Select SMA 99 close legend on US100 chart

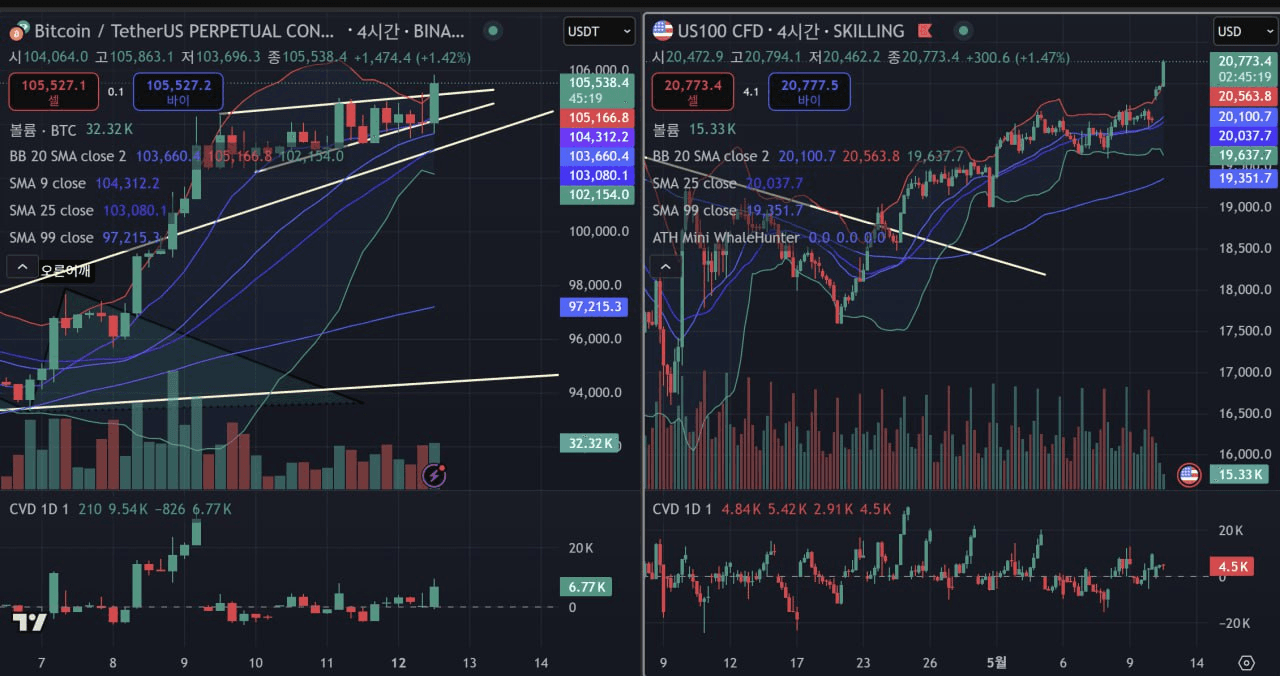pyautogui.click(x=694, y=210)
